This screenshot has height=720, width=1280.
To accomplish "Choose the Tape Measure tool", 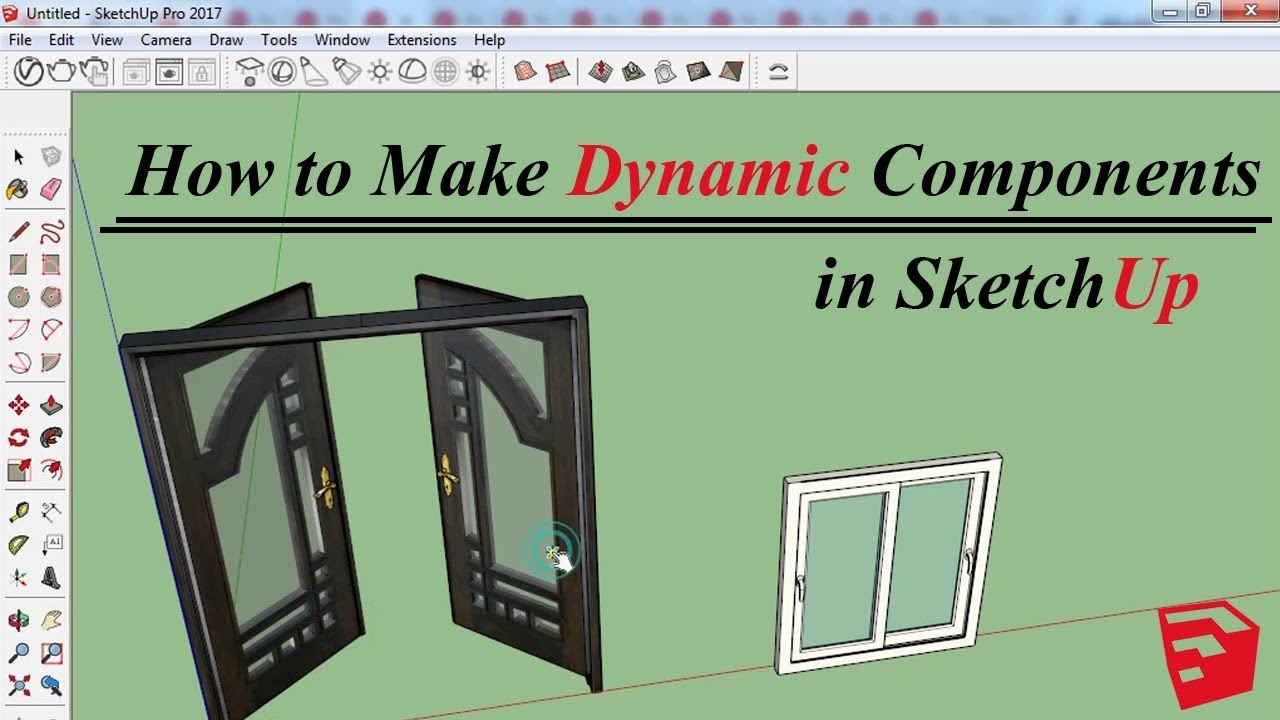I will click(18, 513).
